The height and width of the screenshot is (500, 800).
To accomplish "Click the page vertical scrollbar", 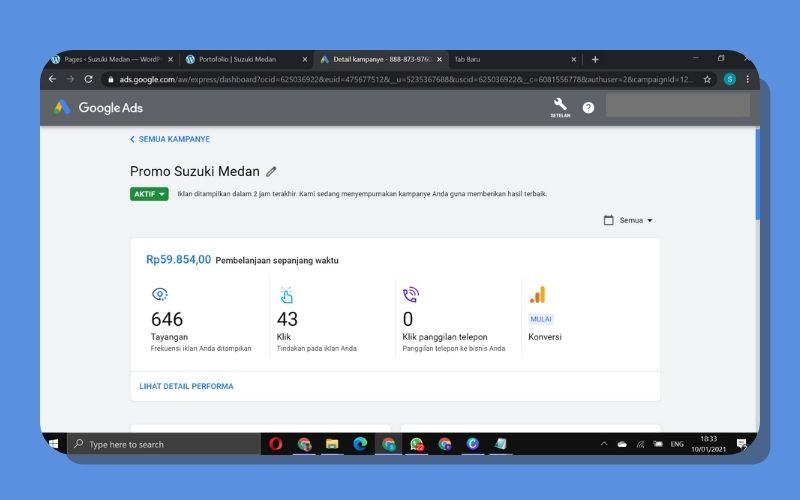I will pyautogui.click(x=757, y=174).
